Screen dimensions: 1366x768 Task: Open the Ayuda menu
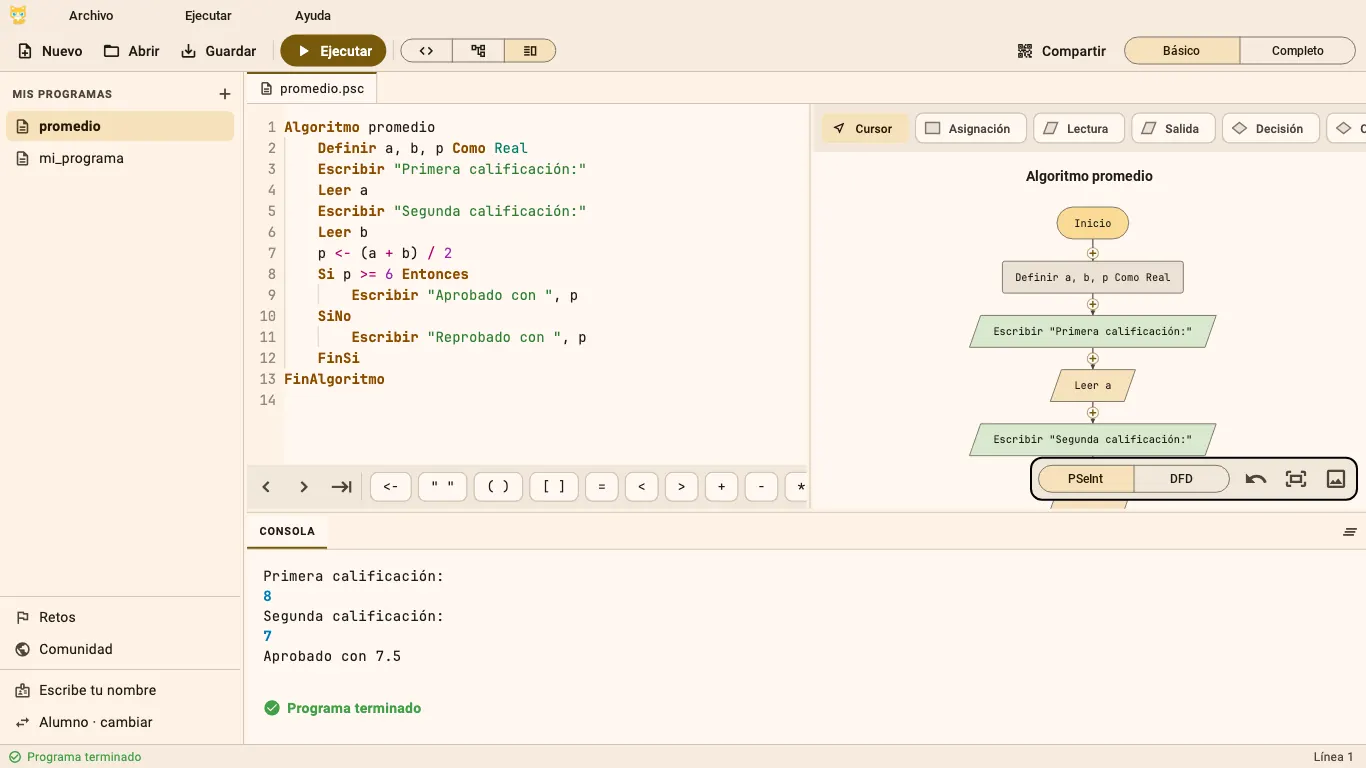point(313,16)
